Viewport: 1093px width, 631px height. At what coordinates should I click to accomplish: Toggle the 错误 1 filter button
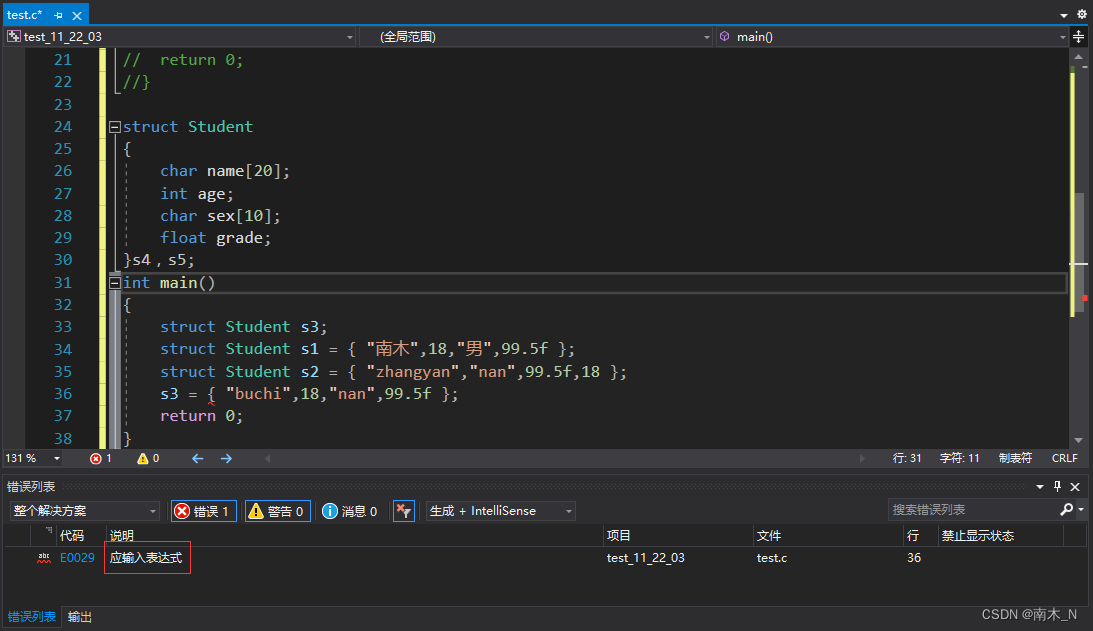coord(204,511)
